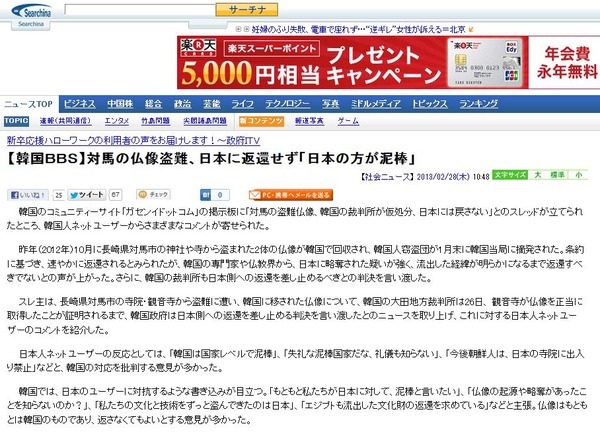Click the bookmark count 0
Viewport: 600px width, 434px height.
tap(220, 195)
